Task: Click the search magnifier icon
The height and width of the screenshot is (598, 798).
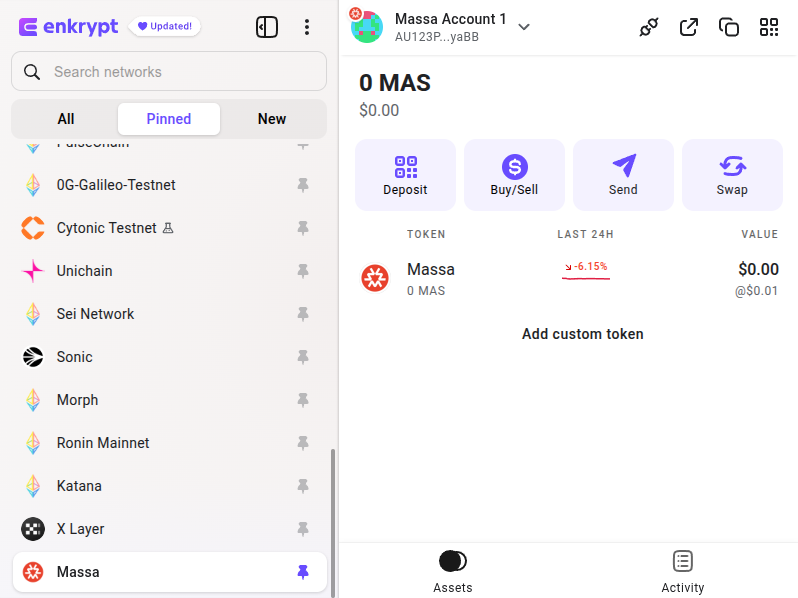Action: pyautogui.click(x=32, y=72)
